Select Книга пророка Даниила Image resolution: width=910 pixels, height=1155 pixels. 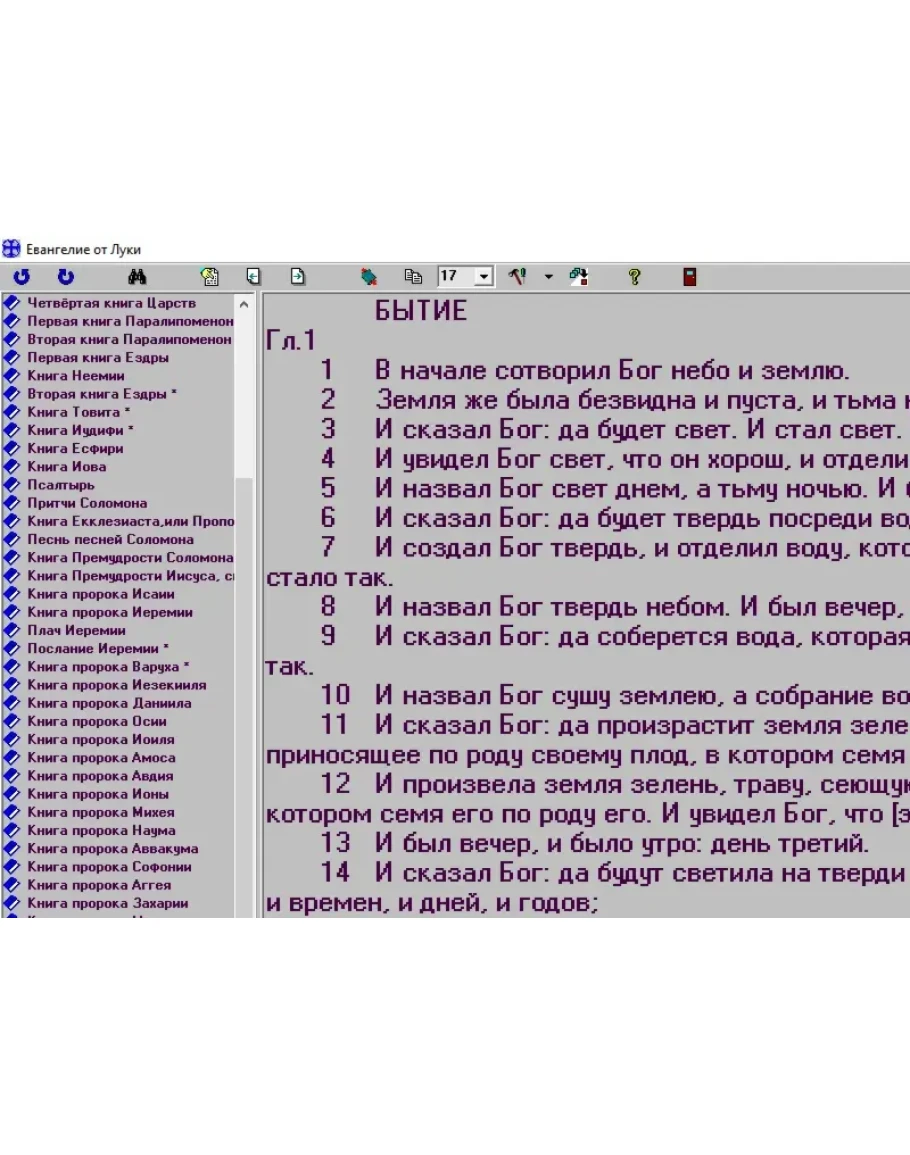pos(109,703)
